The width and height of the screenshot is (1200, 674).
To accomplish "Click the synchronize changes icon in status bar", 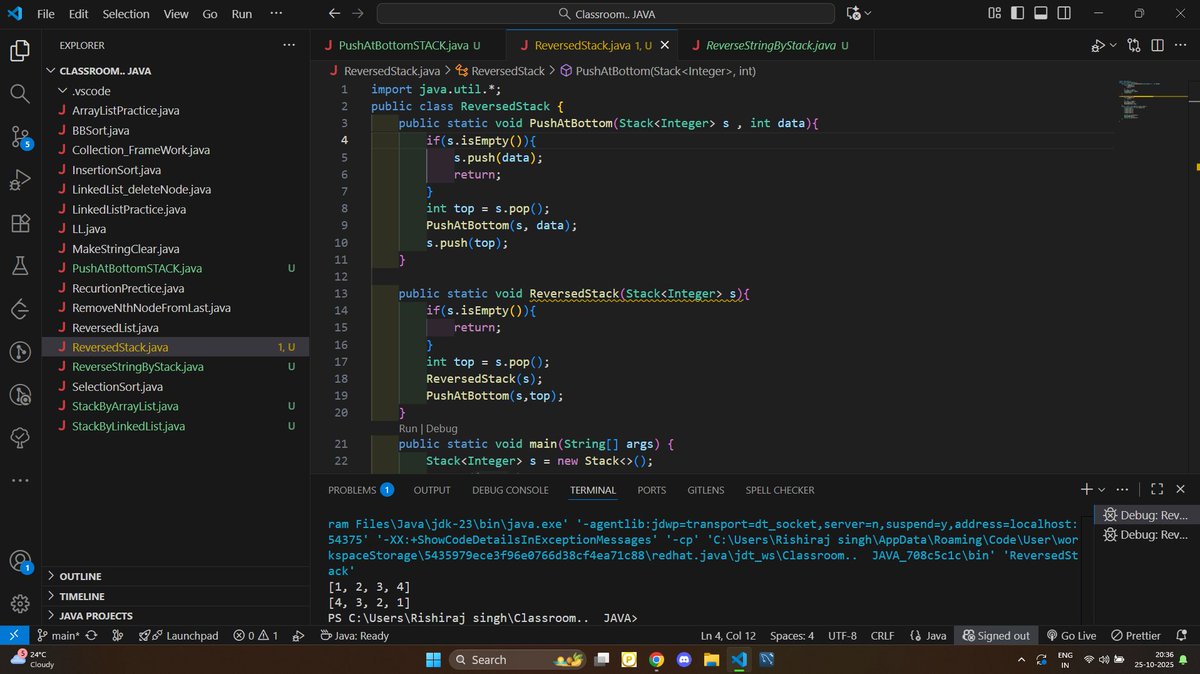I will (x=92, y=635).
